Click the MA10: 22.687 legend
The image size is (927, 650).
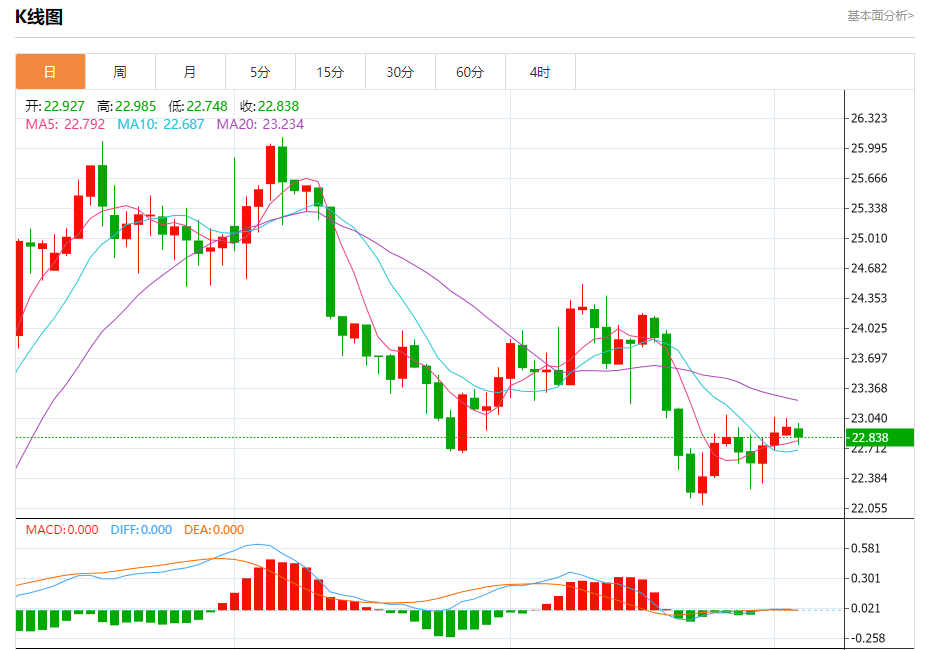pyautogui.click(x=161, y=124)
